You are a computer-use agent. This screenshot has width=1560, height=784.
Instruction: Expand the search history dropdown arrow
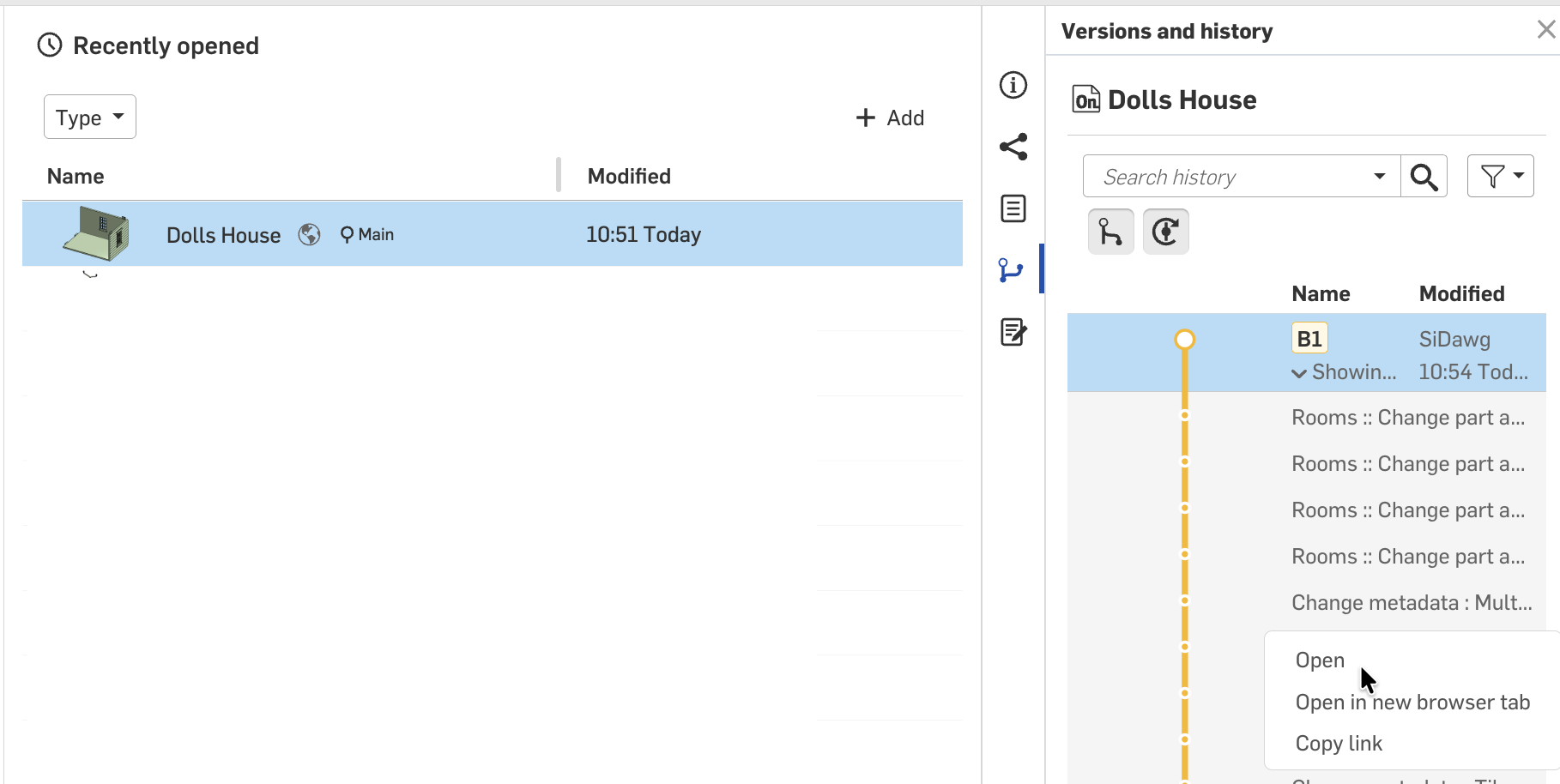coord(1379,177)
